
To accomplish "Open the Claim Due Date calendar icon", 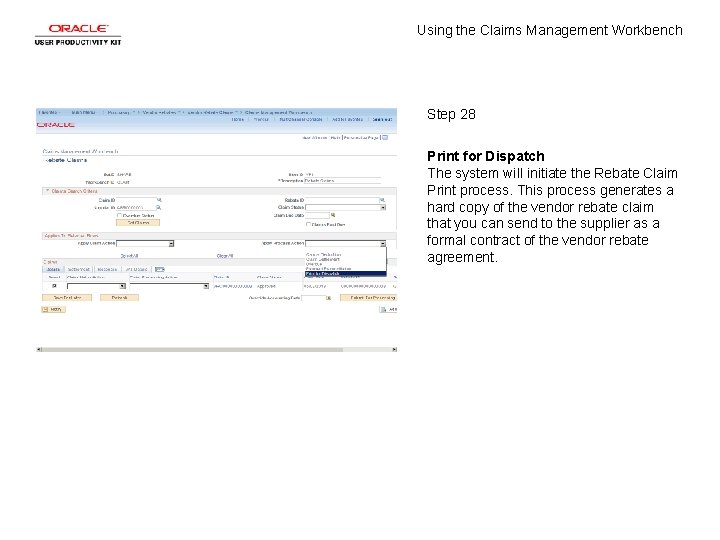I will point(333,215).
